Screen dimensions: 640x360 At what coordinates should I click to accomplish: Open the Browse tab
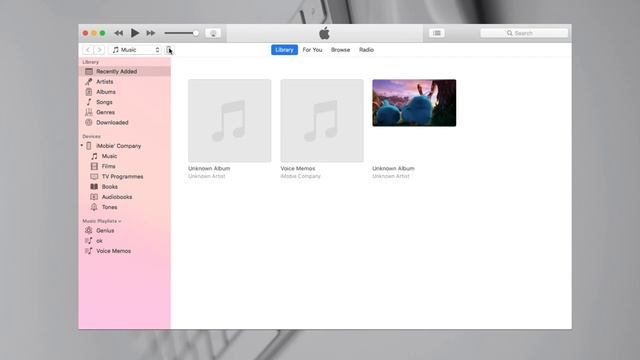click(340, 50)
